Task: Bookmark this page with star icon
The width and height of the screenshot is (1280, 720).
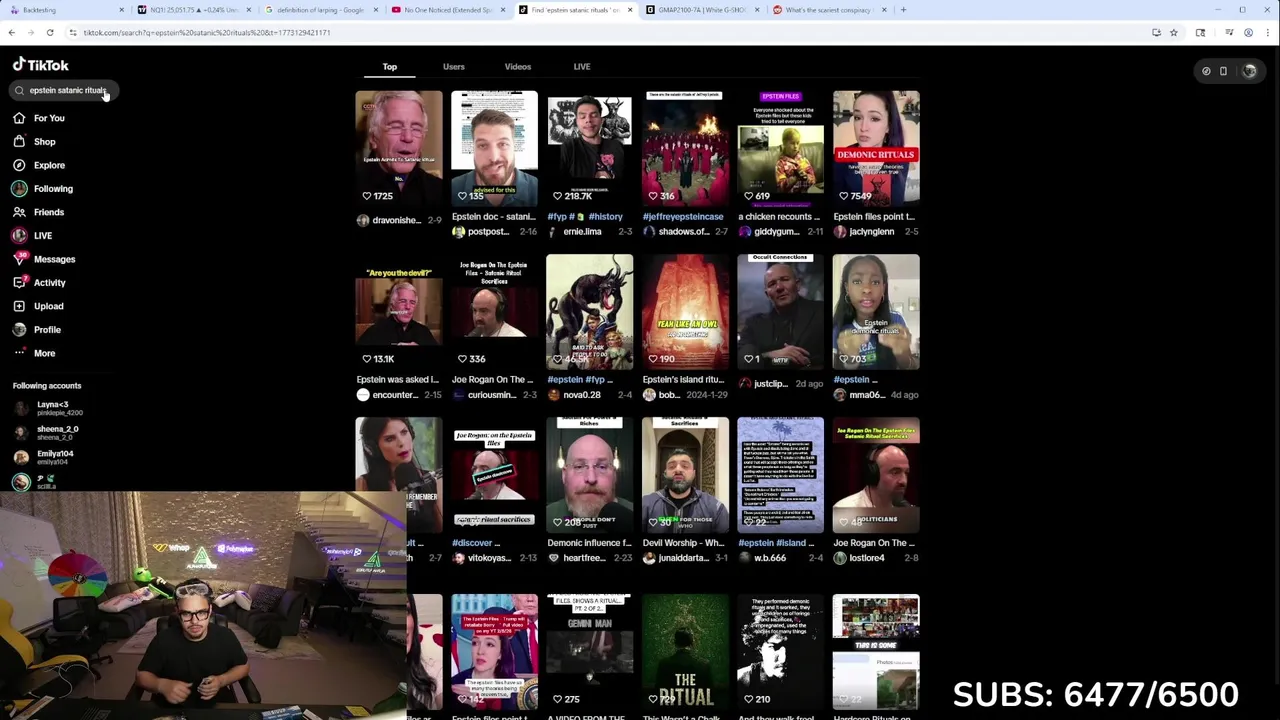Action: [1173, 32]
